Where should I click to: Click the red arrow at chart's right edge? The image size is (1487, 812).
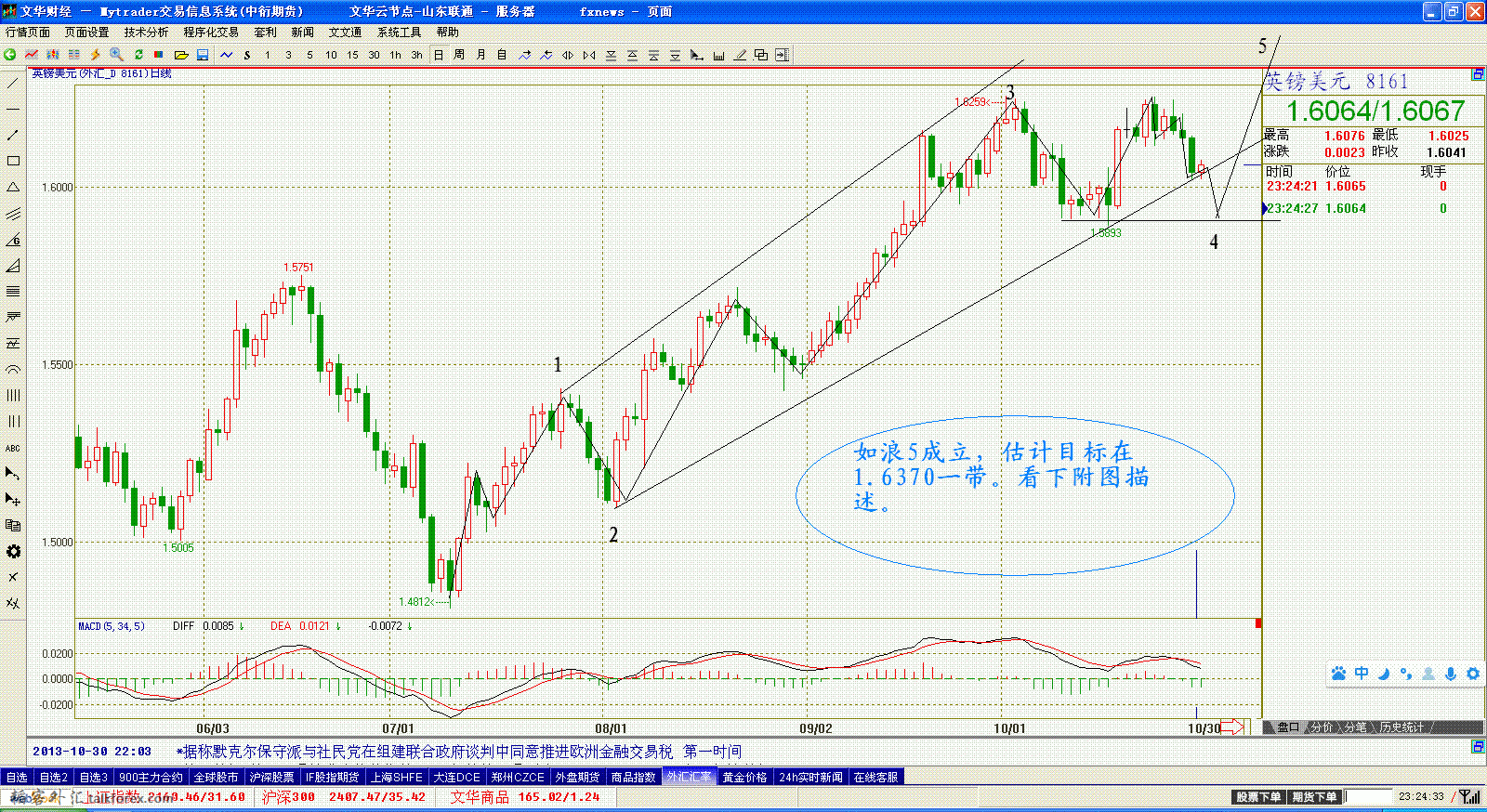pos(1232,727)
